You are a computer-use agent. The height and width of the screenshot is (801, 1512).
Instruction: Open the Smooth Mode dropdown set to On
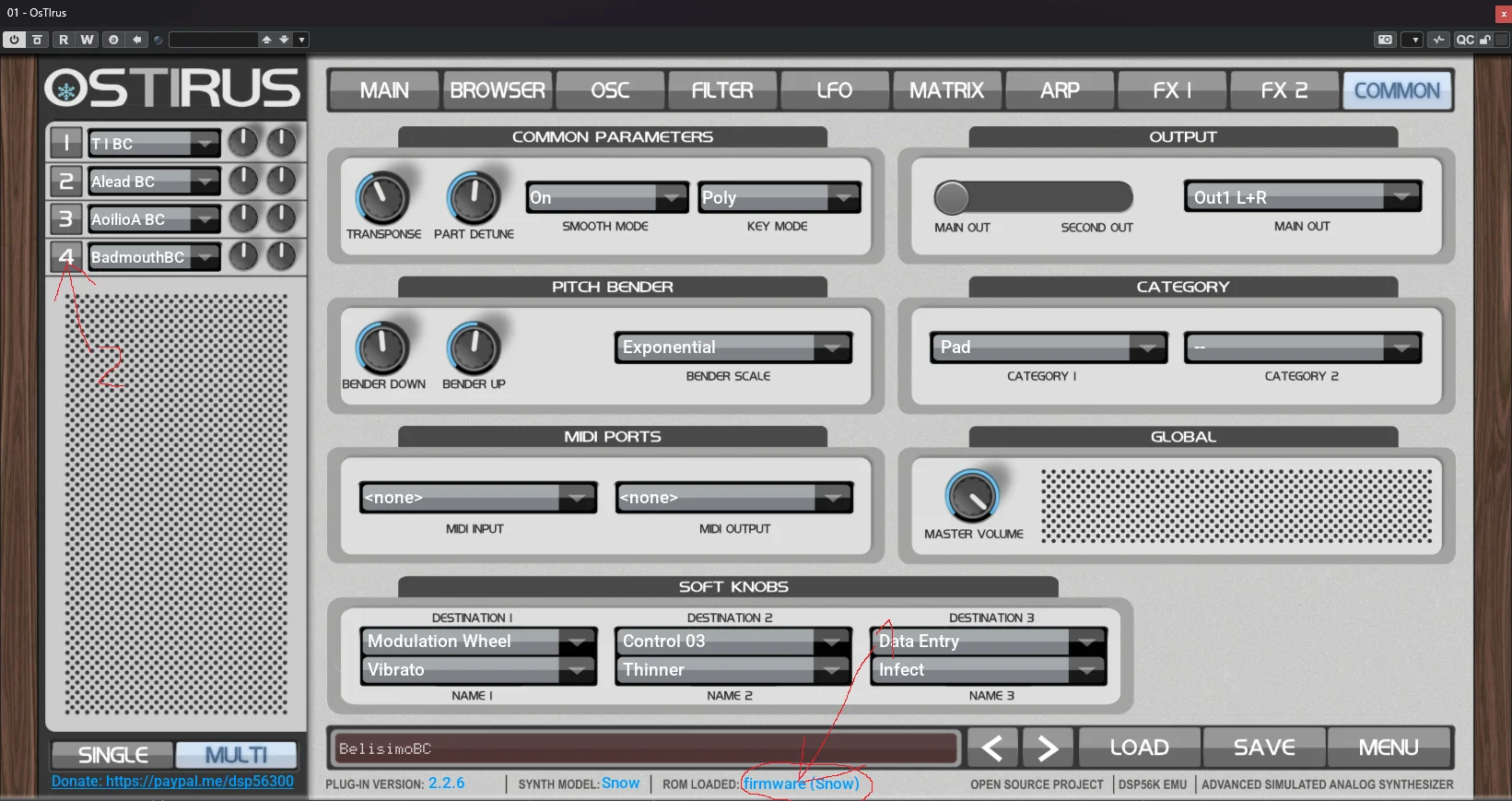point(607,197)
